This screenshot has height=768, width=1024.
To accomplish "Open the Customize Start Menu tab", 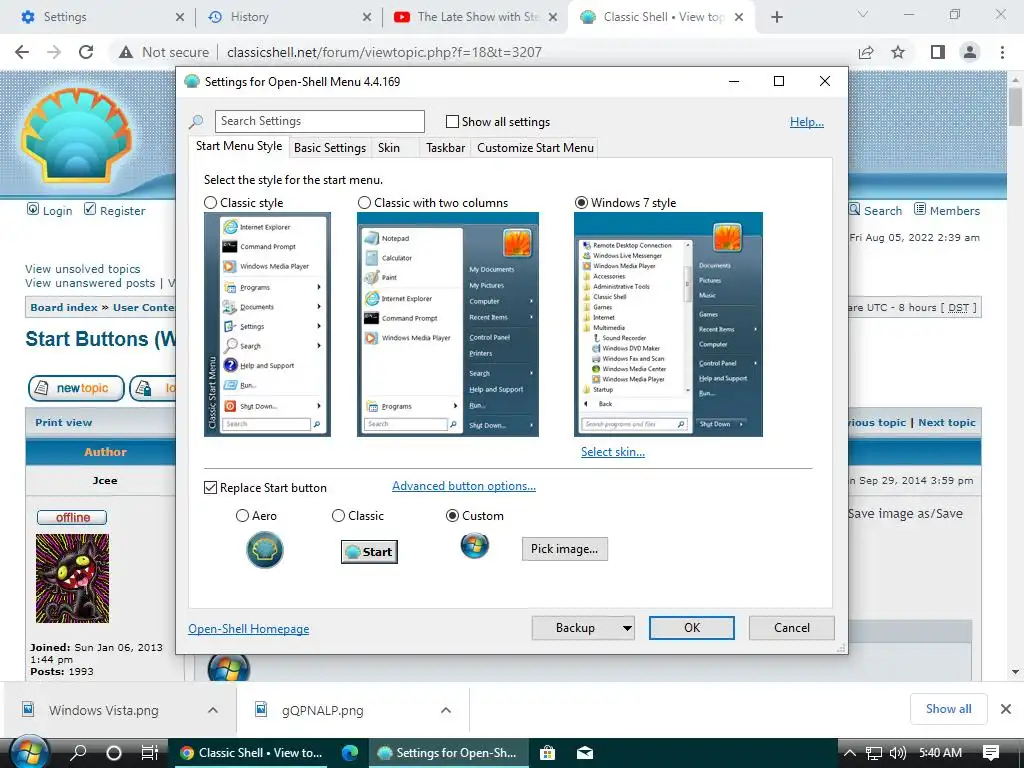I will [x=536, y=148].
